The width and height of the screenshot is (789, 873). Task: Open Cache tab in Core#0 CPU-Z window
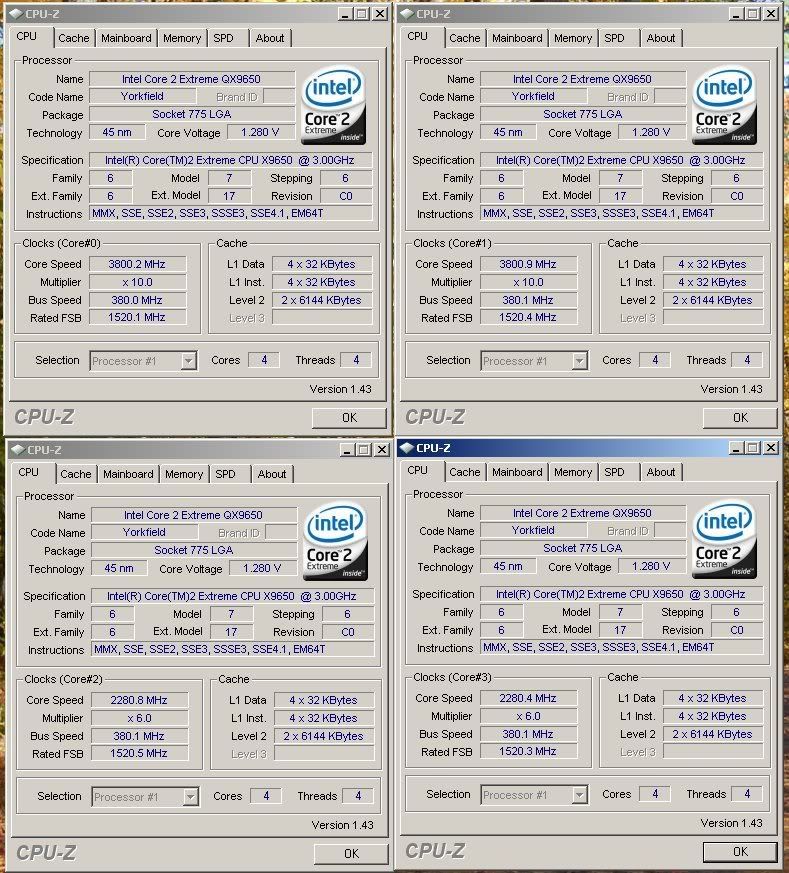(73, 38)
